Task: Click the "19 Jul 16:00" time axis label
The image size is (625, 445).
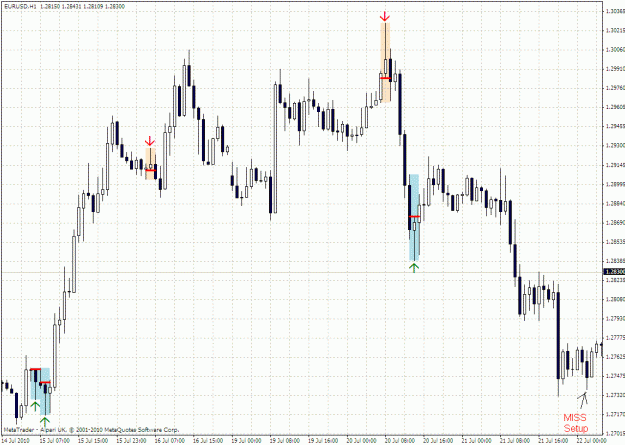Action: click(323, 441)
